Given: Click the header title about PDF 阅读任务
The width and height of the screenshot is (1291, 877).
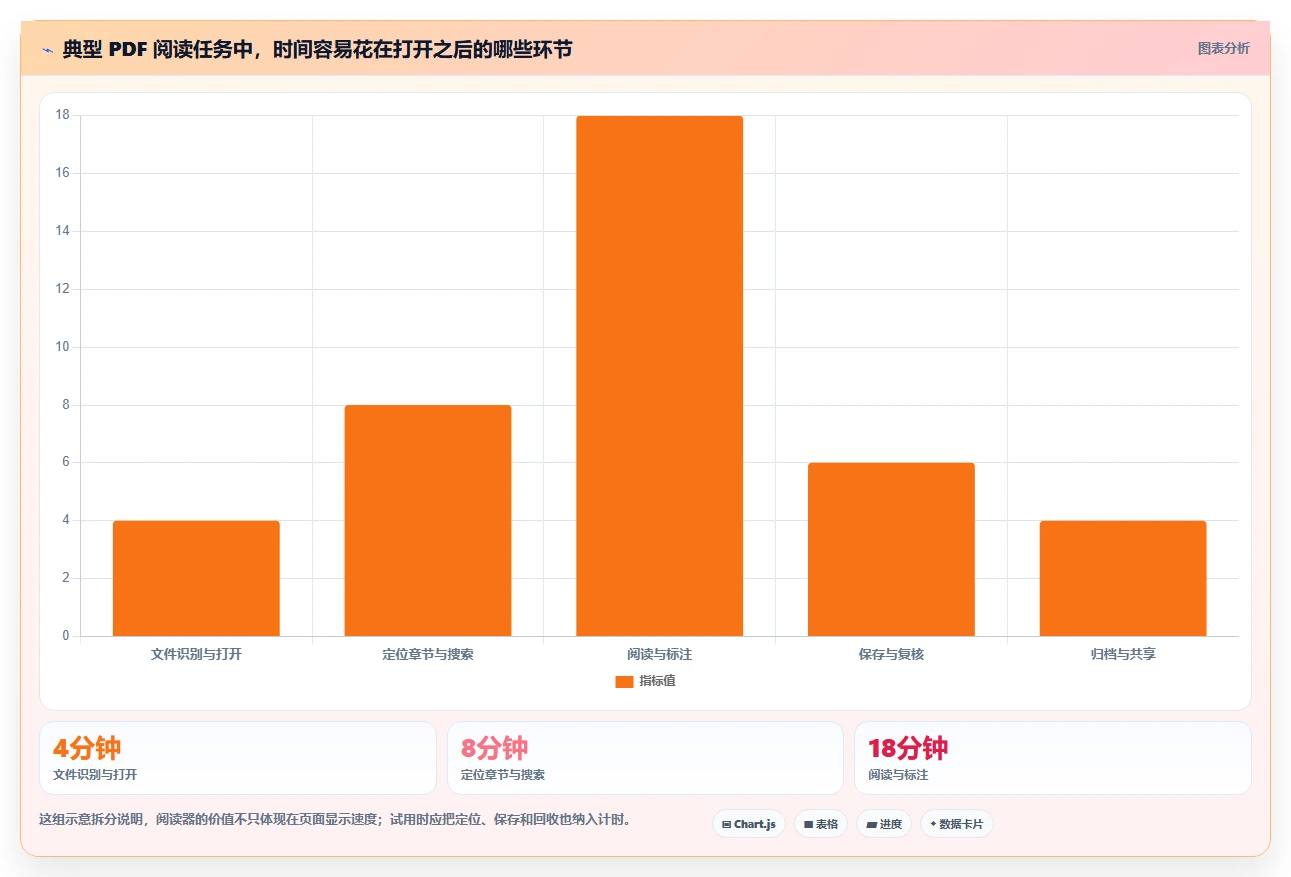Looking at the screenshot, I should coord(317,49).
